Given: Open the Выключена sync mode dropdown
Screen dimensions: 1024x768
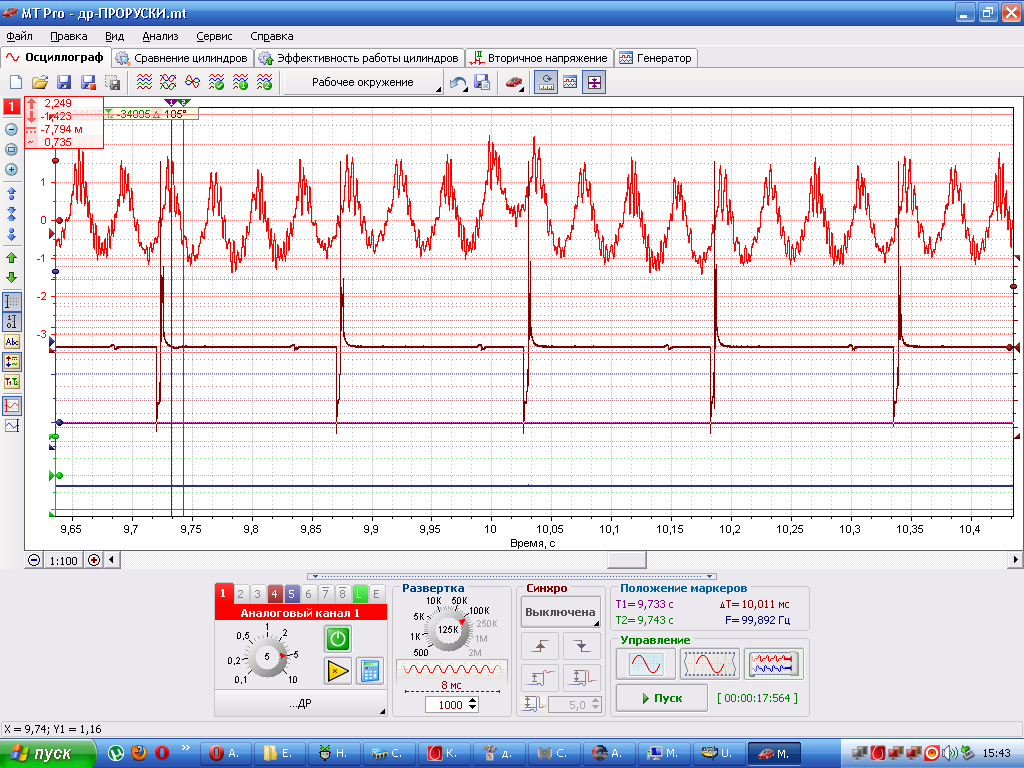Looking at the screenshot, I should click(560, 613).
